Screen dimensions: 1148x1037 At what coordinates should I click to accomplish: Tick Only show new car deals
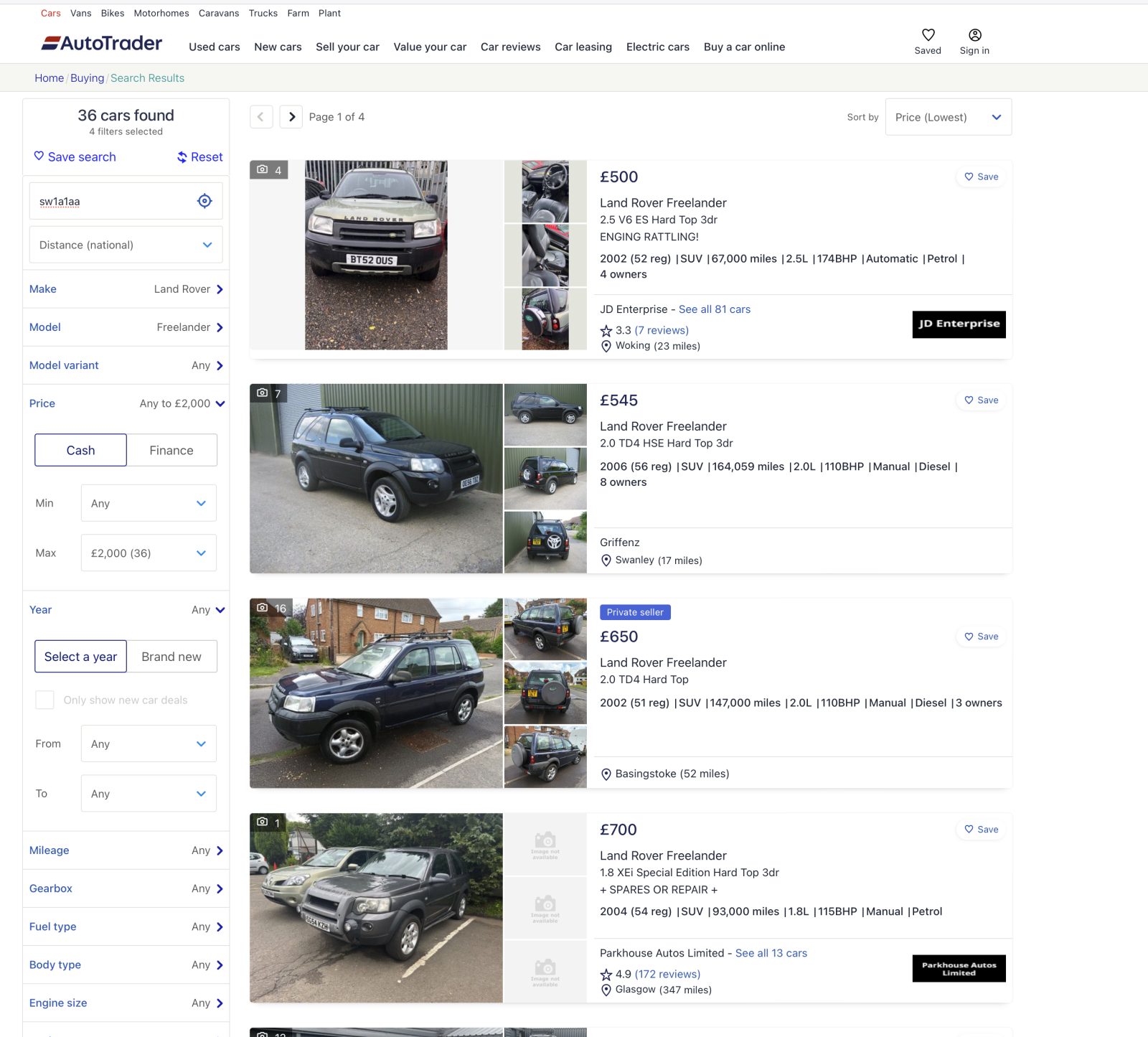point(44,700)
